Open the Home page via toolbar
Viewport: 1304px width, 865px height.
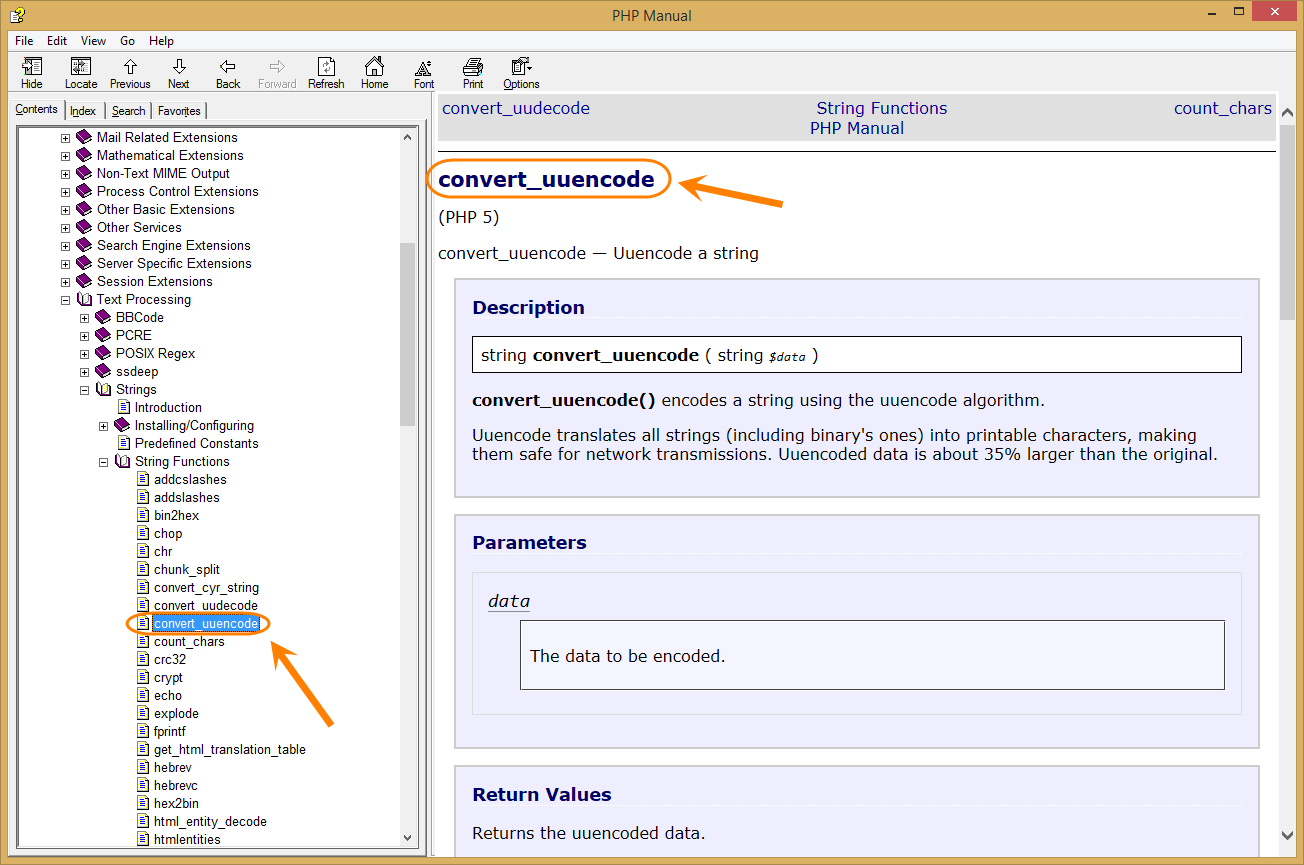[x=375, y=73]
